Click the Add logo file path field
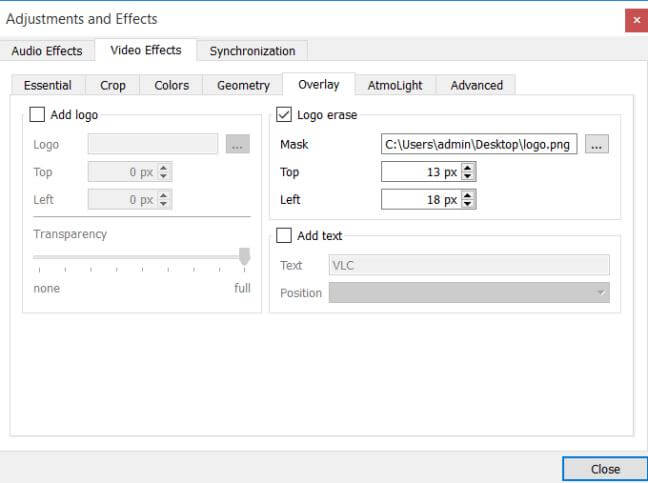The image size is (648, 483). (152, 144)
